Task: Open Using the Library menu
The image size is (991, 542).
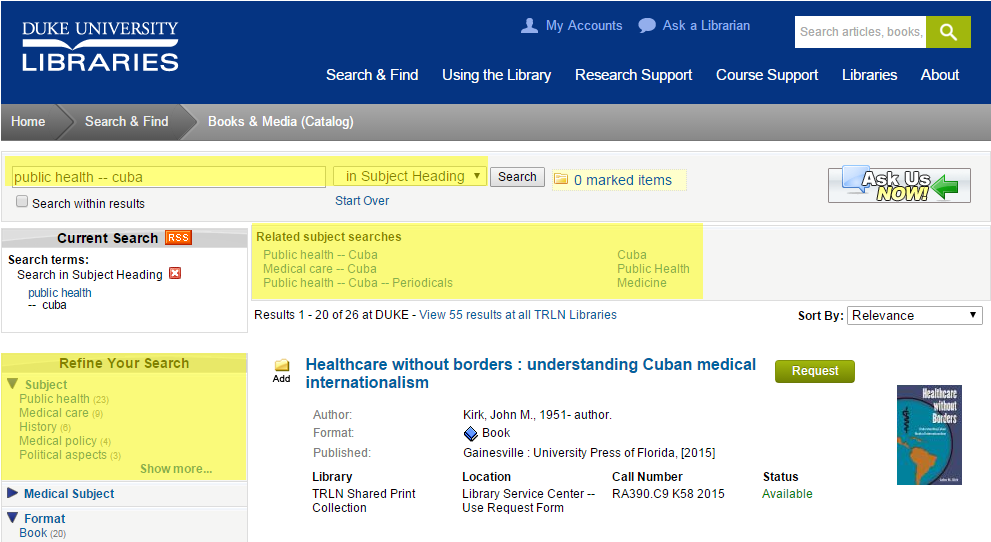Action: point(497,75)
